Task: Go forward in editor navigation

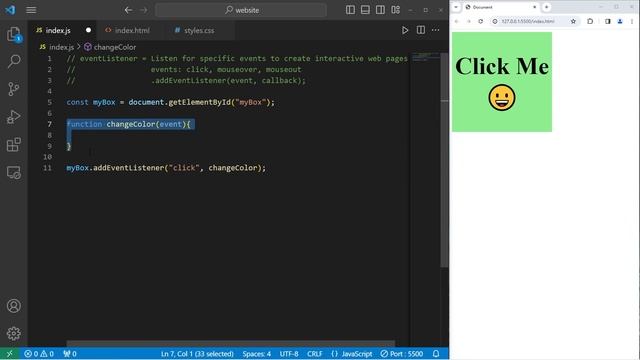Action: (x=144, y=10)
